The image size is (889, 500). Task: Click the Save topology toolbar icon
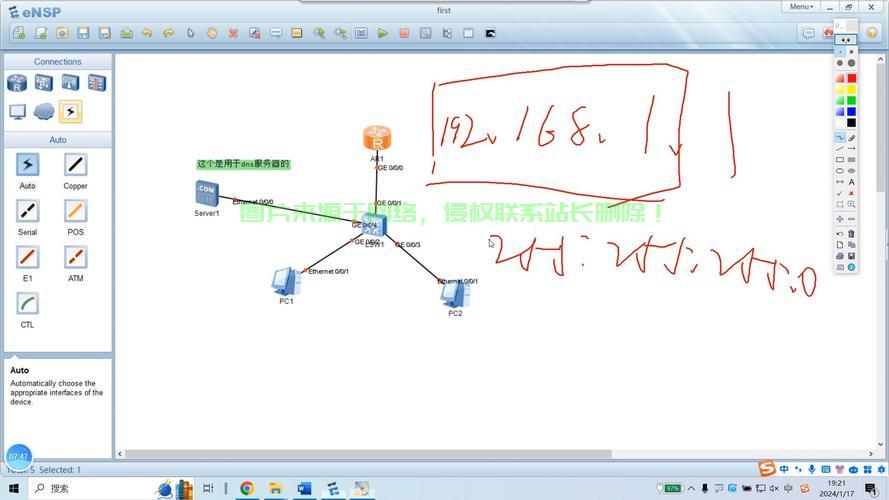83,33
